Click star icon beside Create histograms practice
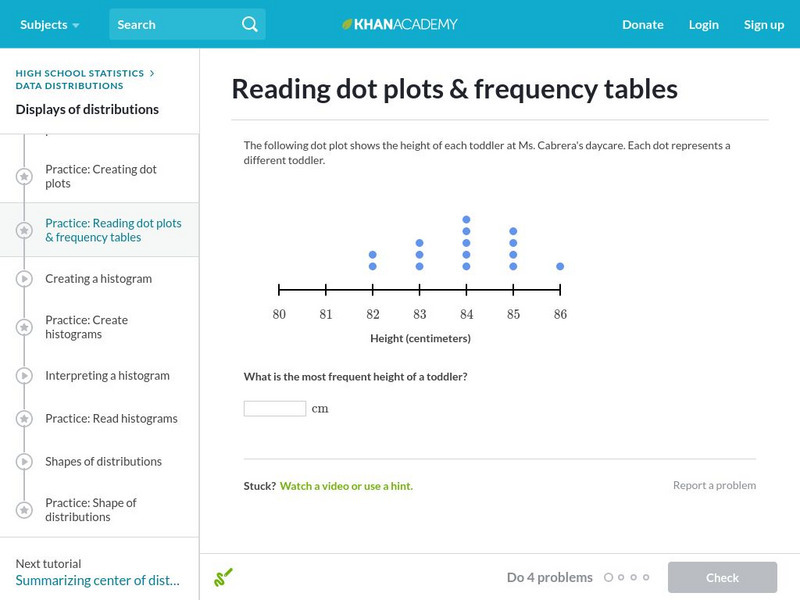The height and width of the screenshot is (600, 800). [24, 328]
